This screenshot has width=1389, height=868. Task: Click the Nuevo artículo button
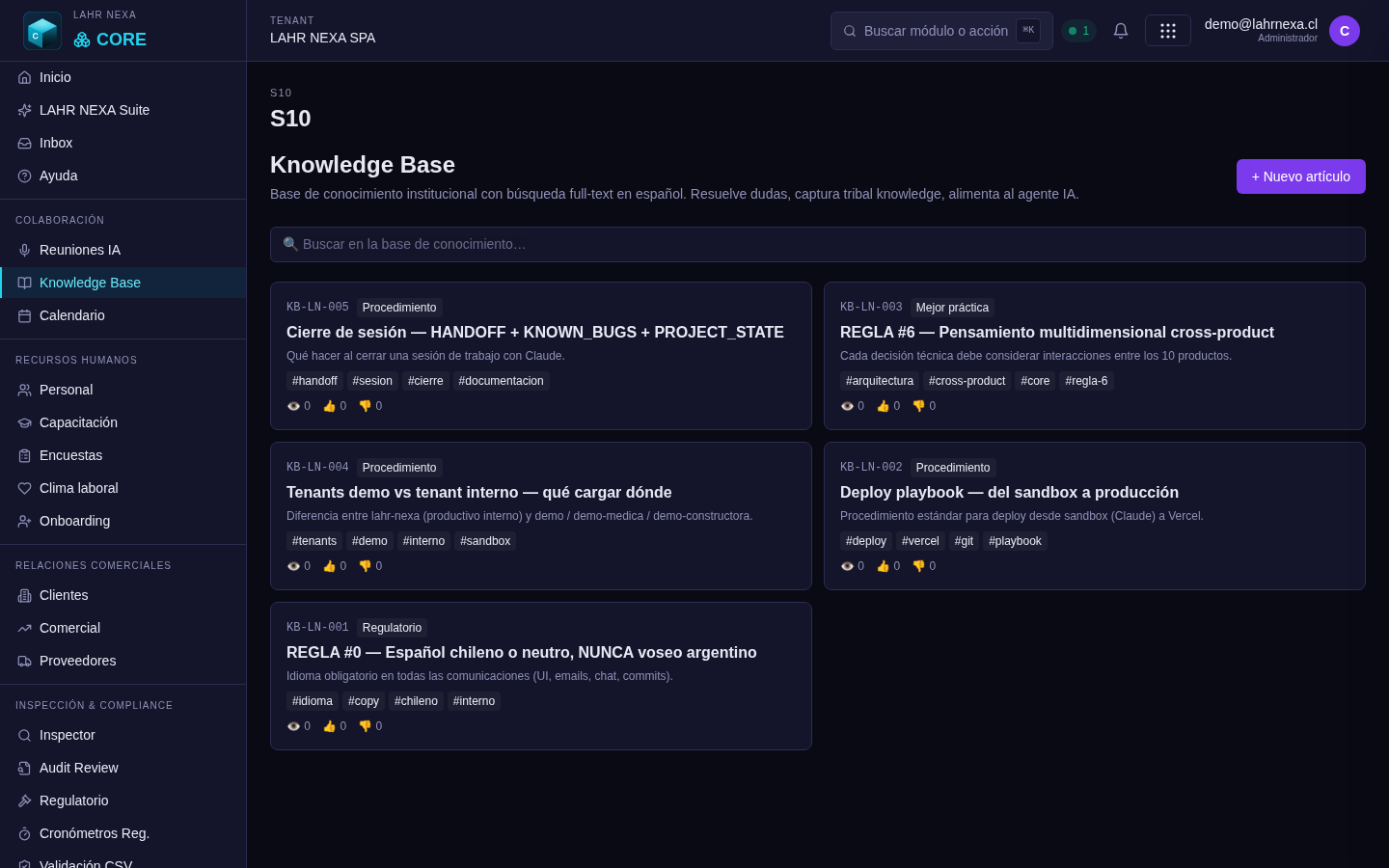click(x=1300, y=176)
